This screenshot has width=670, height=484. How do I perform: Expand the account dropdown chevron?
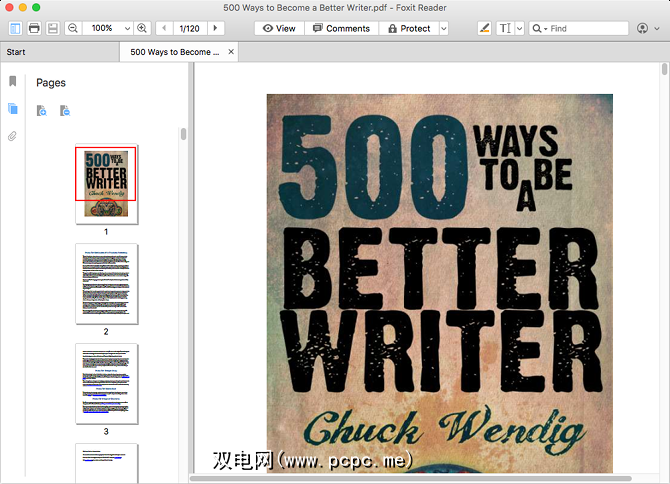pyautogui.click(x=657, y=29)
